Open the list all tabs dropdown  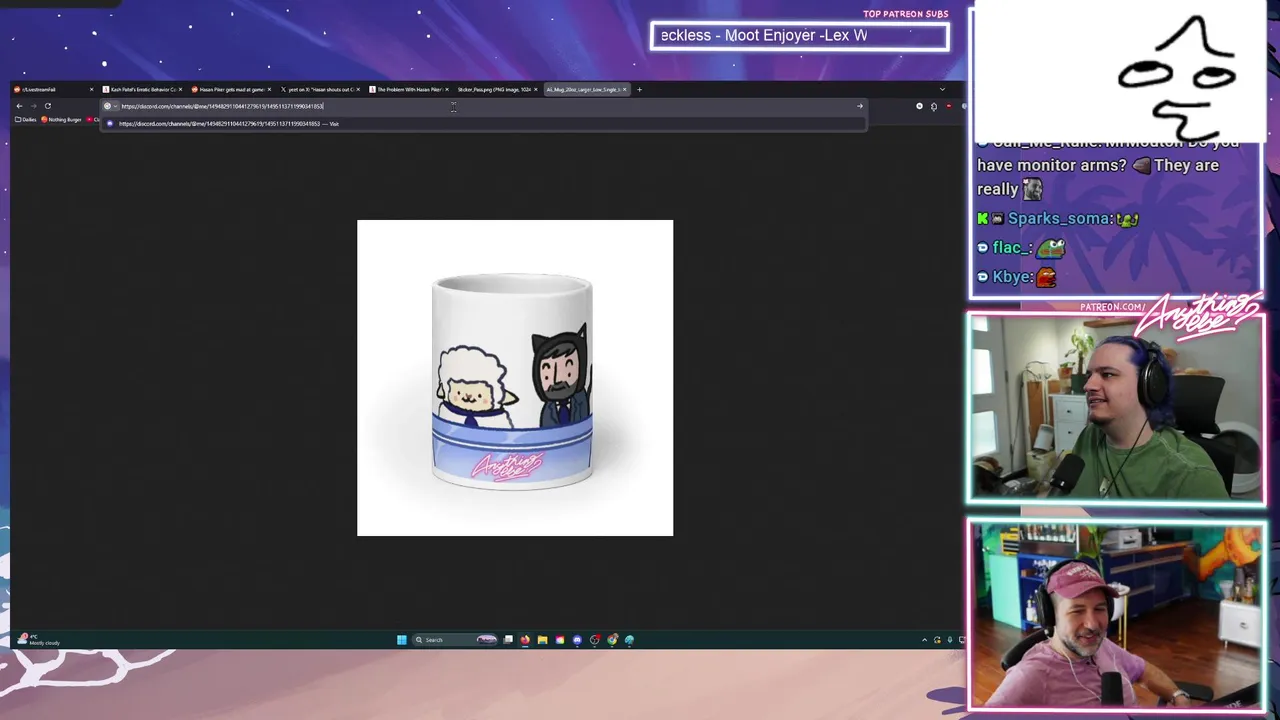[x=942, y=89]
